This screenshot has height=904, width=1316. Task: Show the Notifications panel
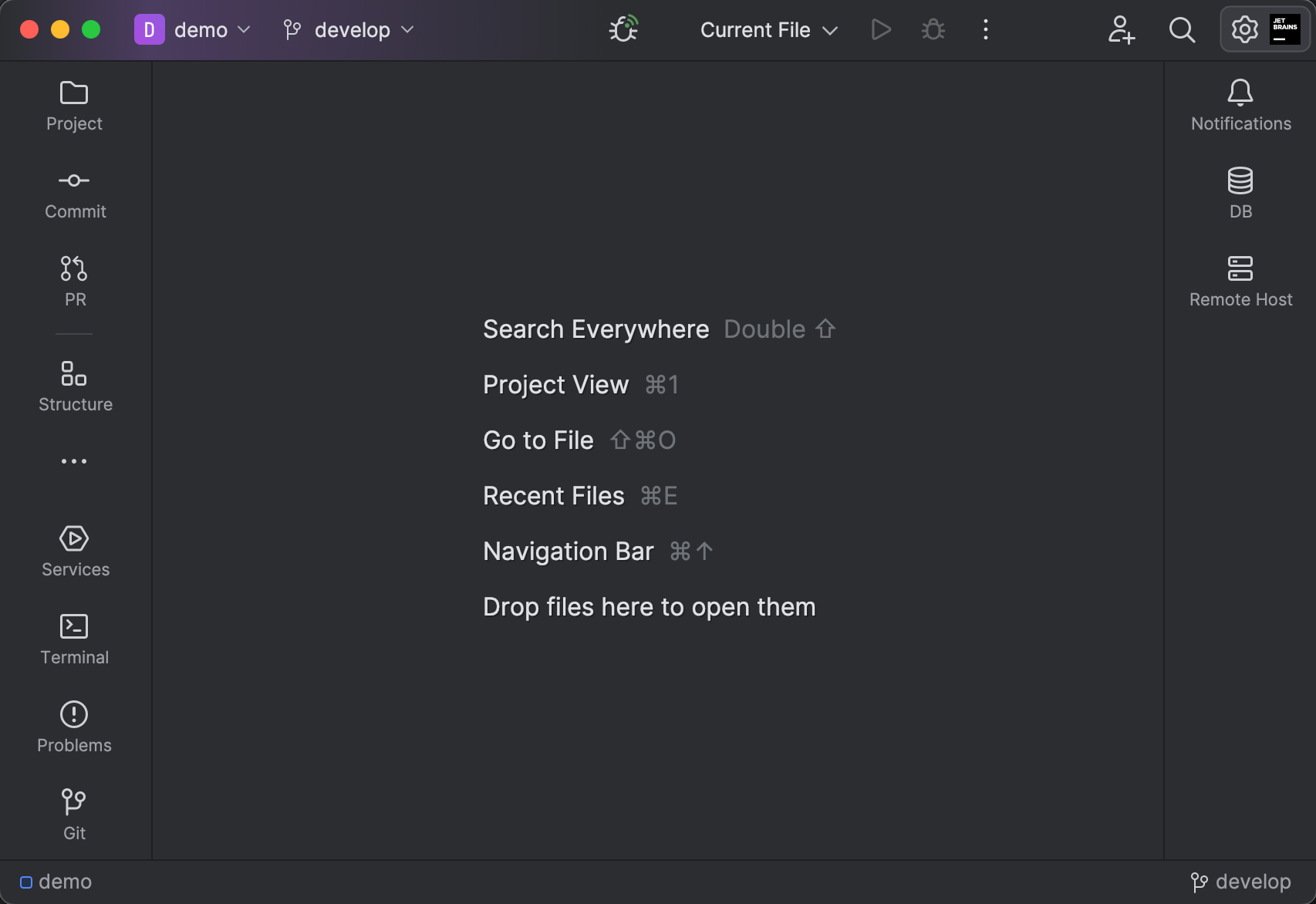(1240, 104)
